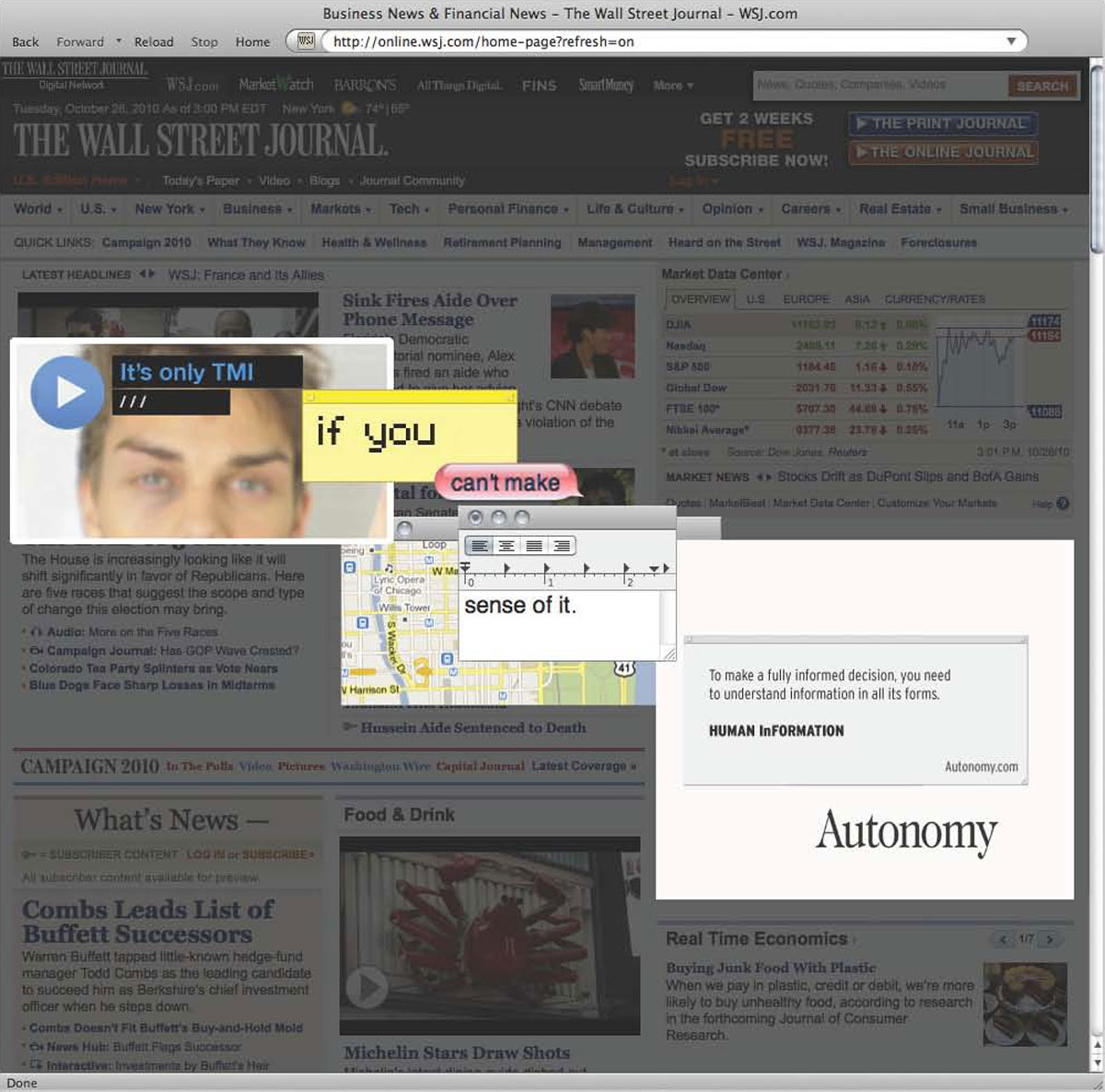This screenshot has height=1092, width=1105.
Task: Select justify alignment in the text editor
Action: (x=533, y=546)
